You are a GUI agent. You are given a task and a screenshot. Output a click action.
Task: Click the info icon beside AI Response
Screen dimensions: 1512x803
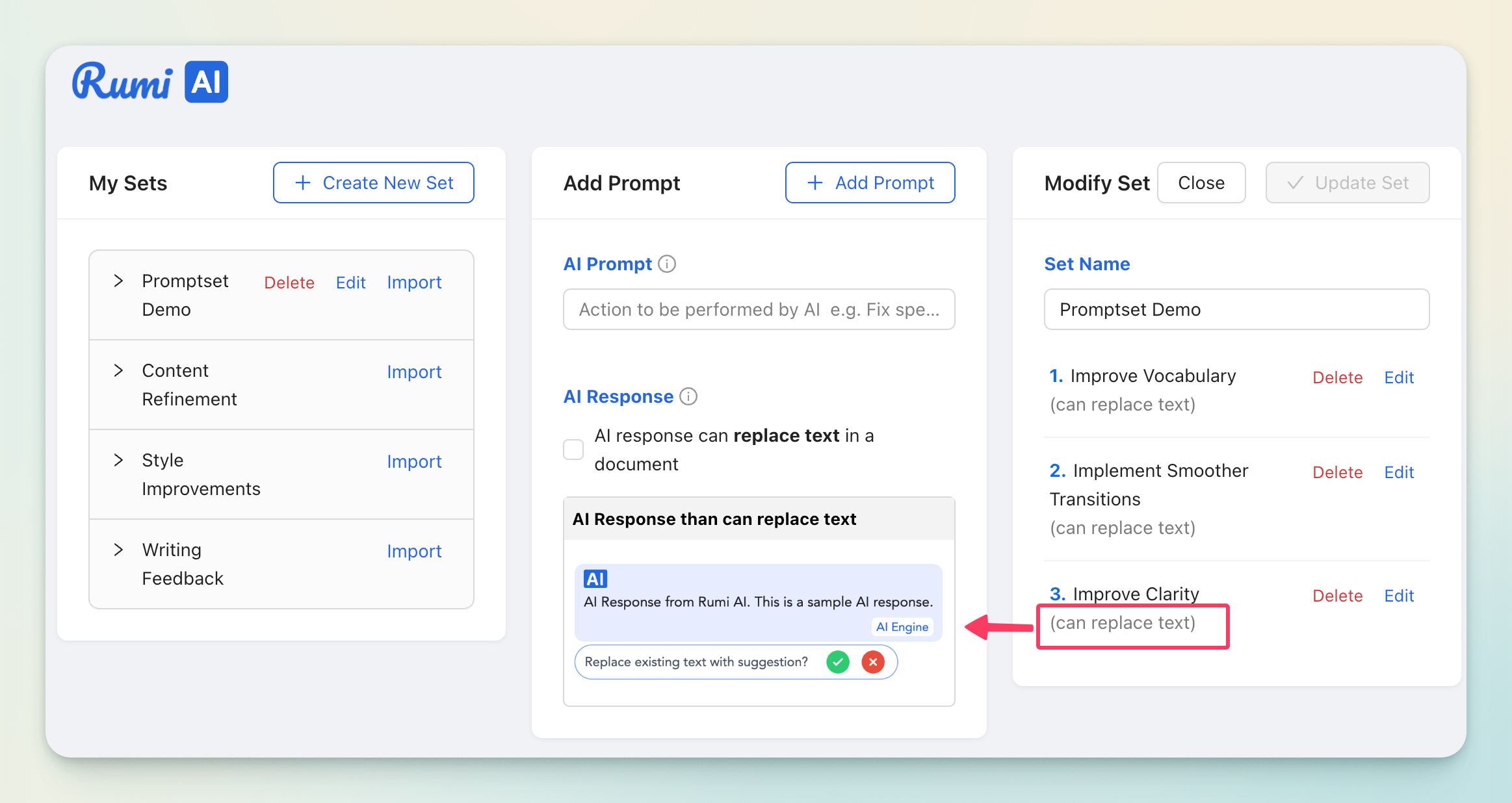[x=688, y=396]
